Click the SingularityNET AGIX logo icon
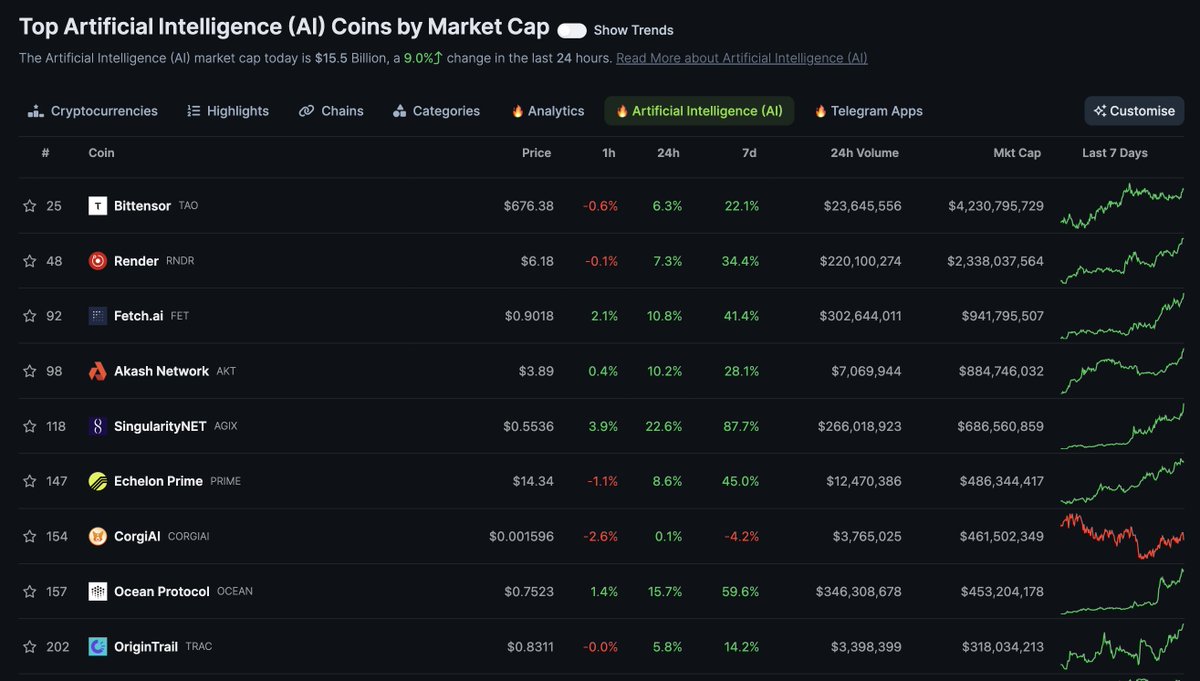1200x681 pixels. coord(98,426)
